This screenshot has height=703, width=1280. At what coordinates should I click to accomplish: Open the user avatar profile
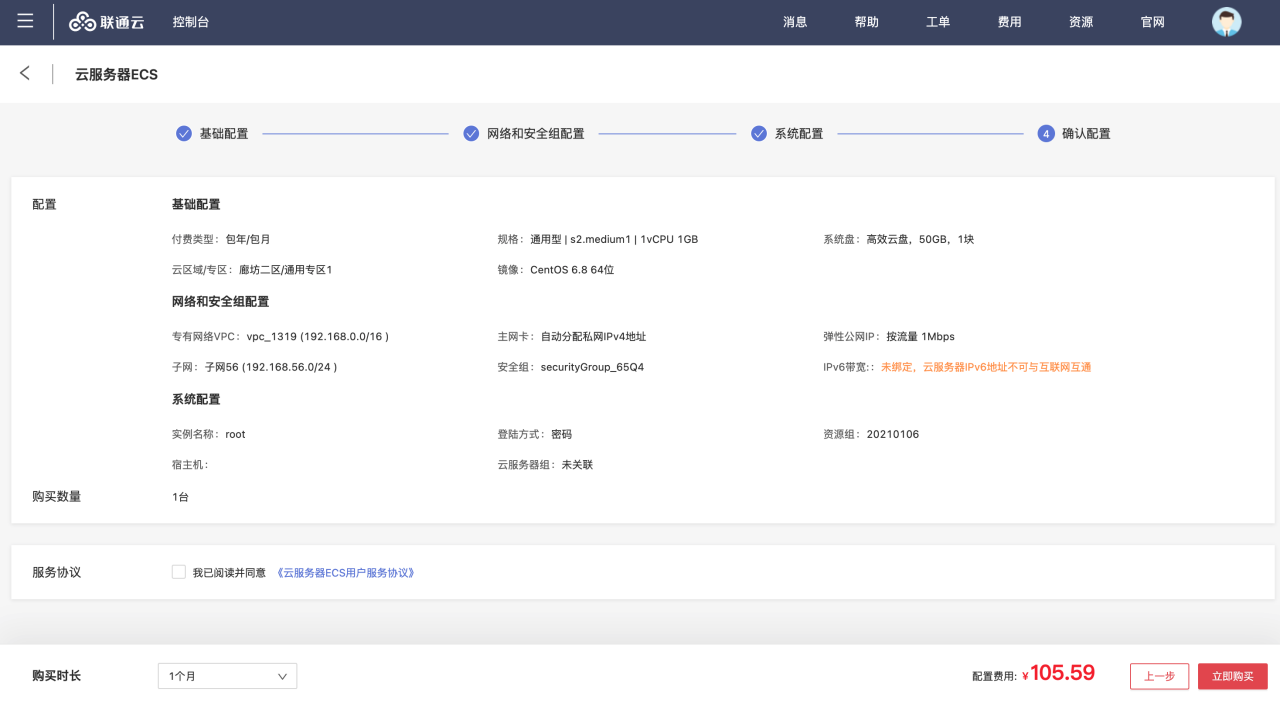pyautogui.click(x=1226, y=22)
